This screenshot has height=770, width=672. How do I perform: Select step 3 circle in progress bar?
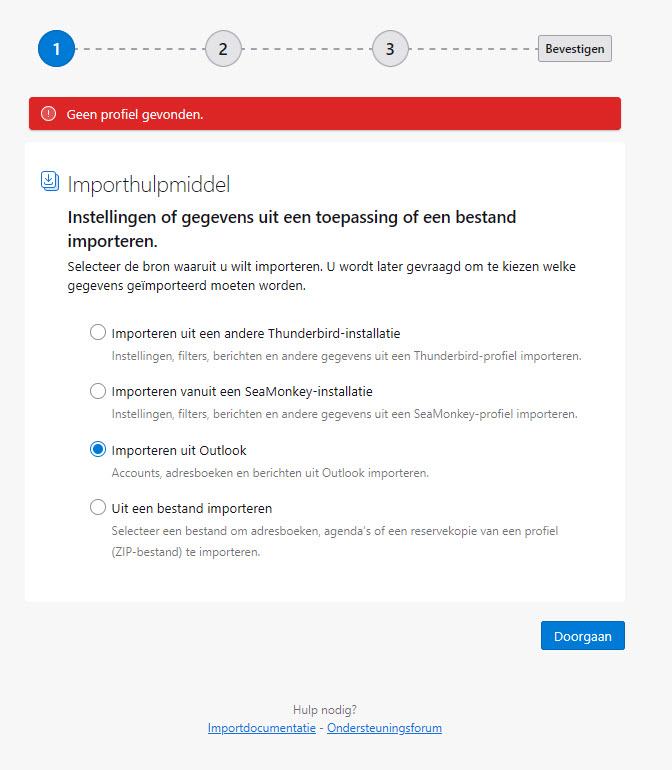pos(390,49)
